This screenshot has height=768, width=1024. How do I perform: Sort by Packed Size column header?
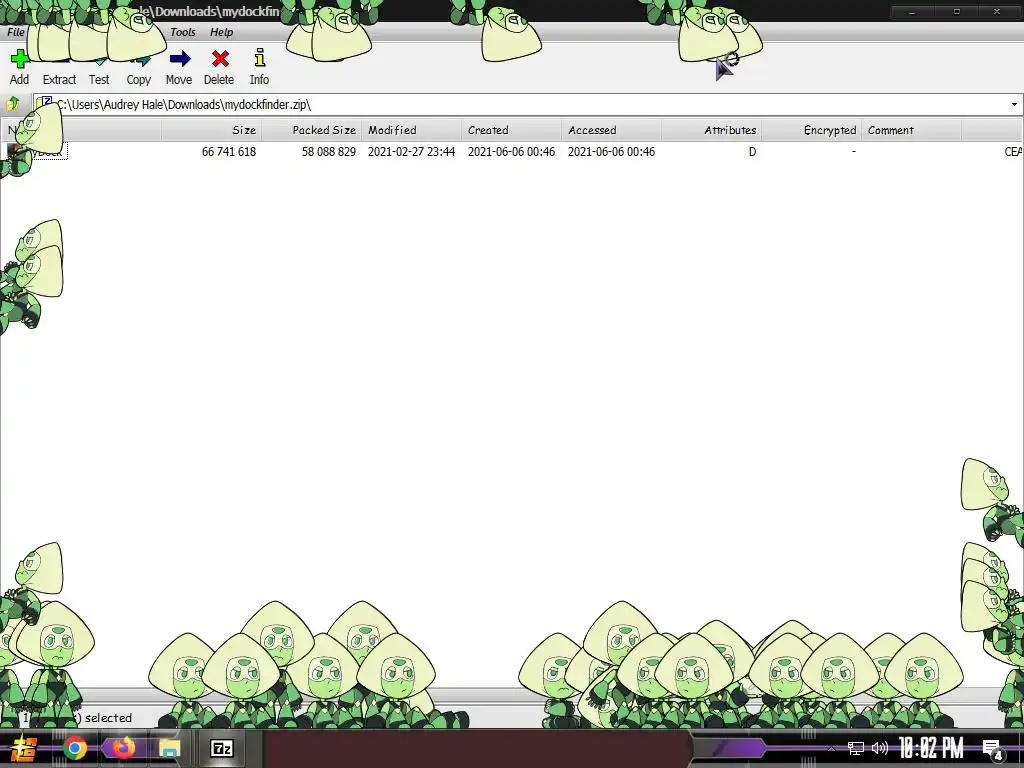click(312, 130)
